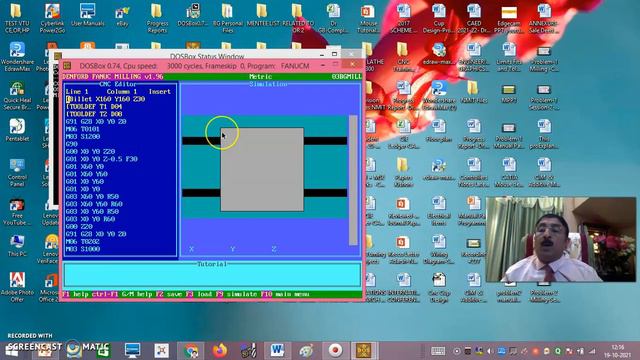
Task: Open the Edgecam PPT file icon
Action: 509,19
